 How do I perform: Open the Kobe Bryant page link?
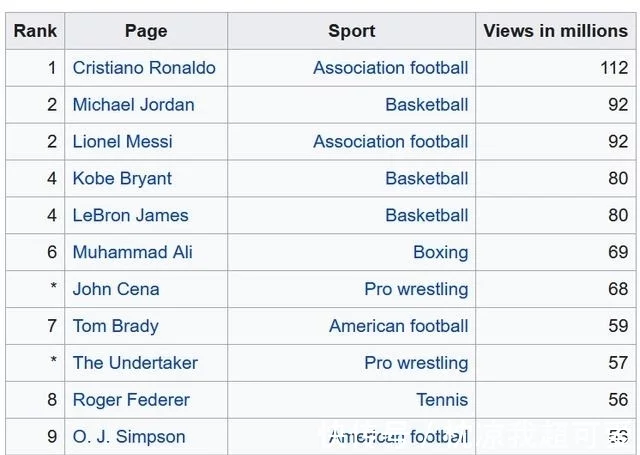122,179
